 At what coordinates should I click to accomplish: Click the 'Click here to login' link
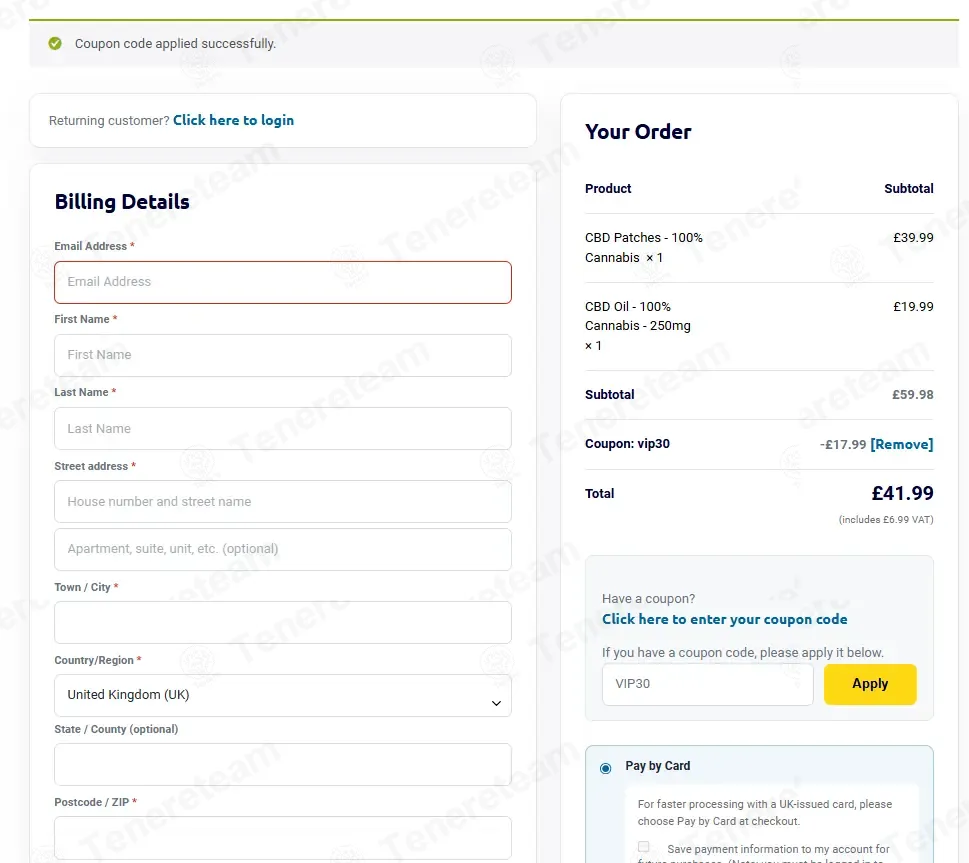click(233, 120)
